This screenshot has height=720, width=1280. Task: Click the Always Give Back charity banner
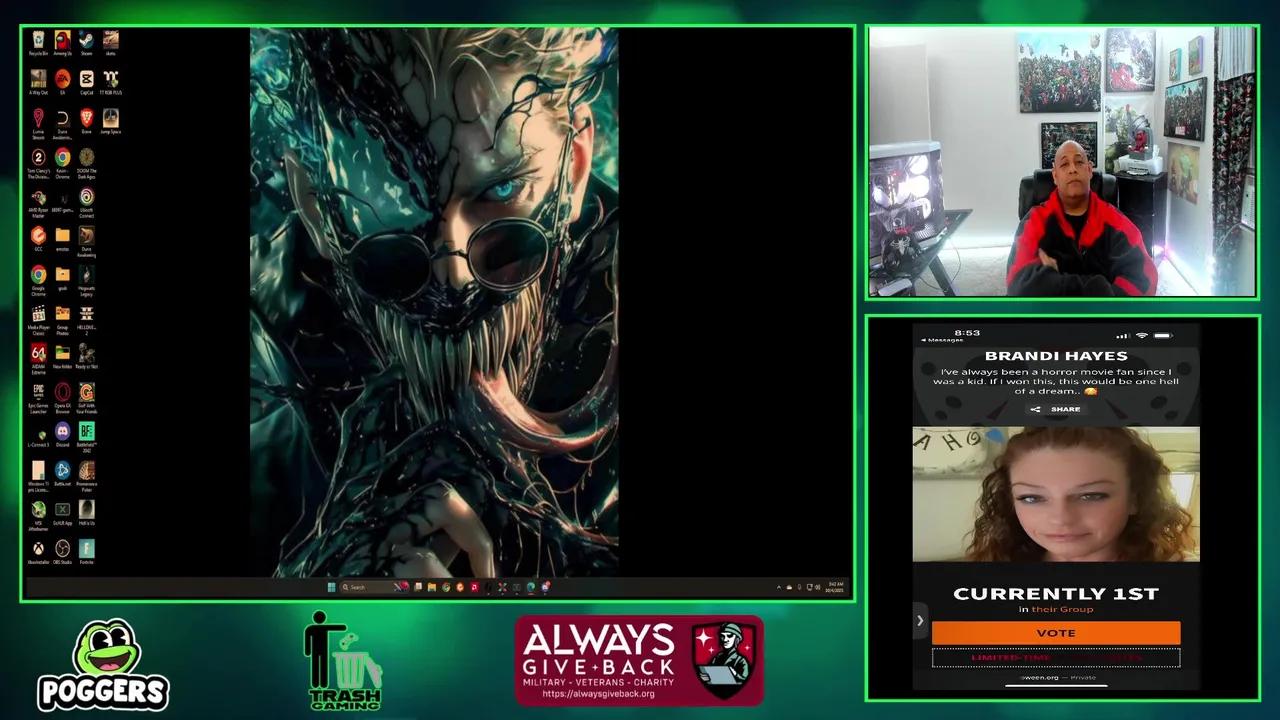639,661
